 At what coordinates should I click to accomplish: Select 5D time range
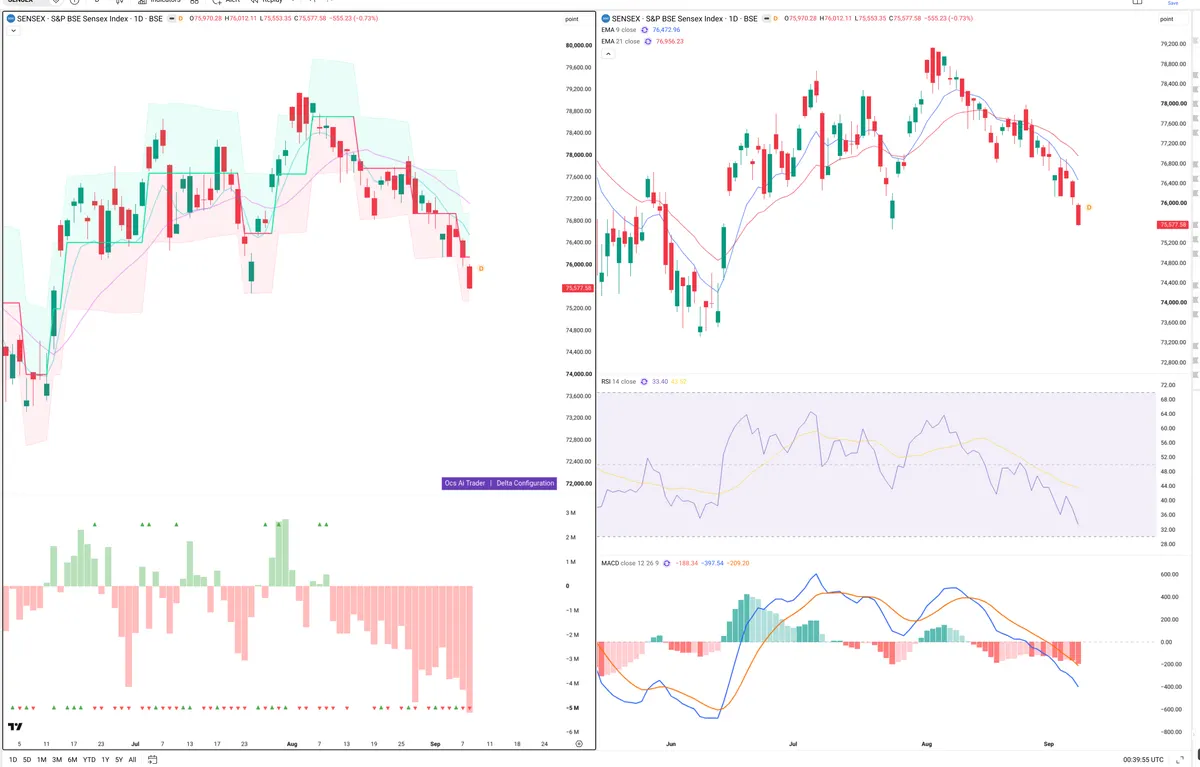pyautogui.click(x=26, y=759)
